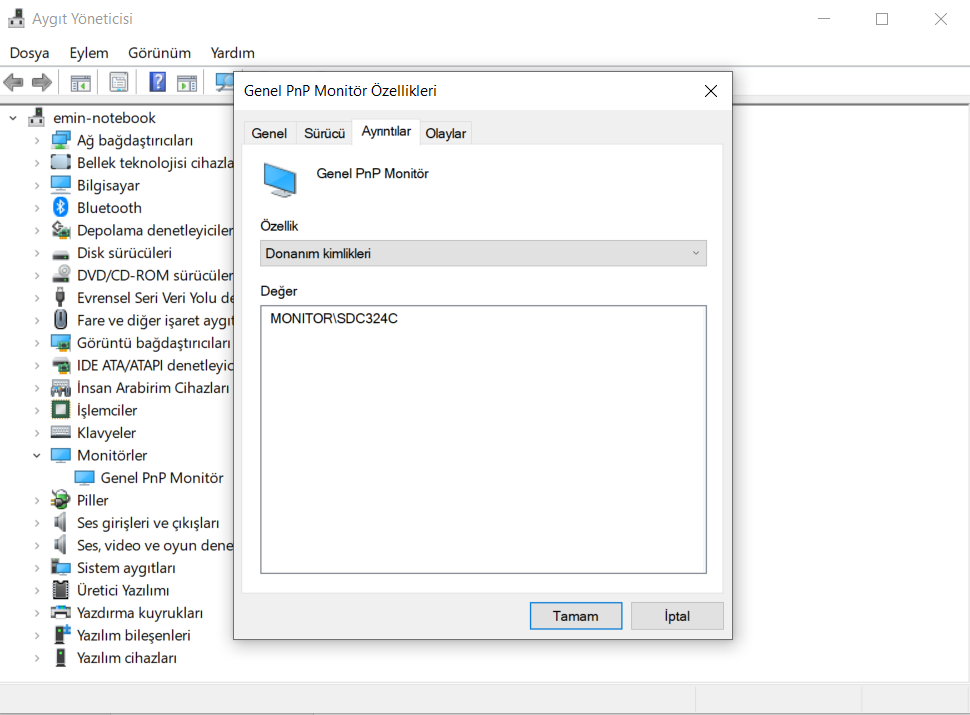
Task: Expand the Piller node
Action: [36, 500]
